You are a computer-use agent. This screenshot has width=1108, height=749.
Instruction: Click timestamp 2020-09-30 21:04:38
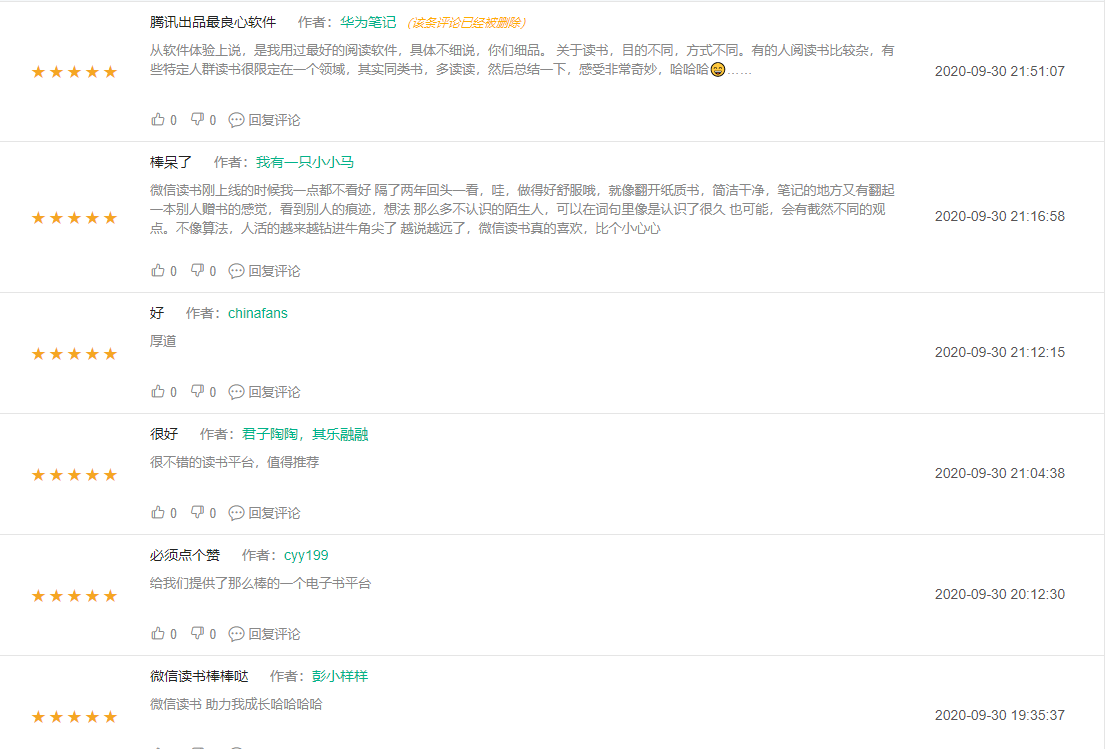pyautogui.click(x=999, y=473)
